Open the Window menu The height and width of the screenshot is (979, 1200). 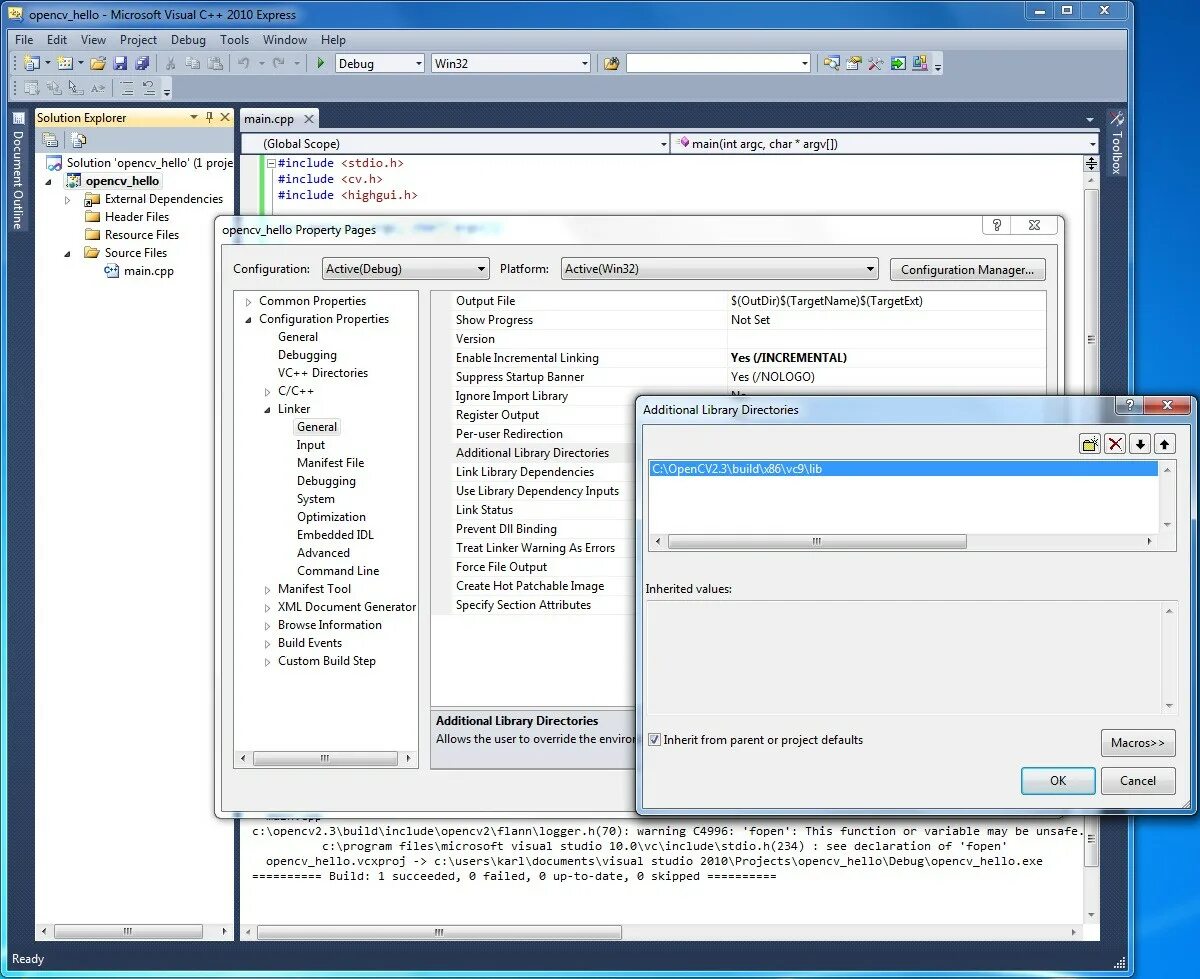click(285, 40)
